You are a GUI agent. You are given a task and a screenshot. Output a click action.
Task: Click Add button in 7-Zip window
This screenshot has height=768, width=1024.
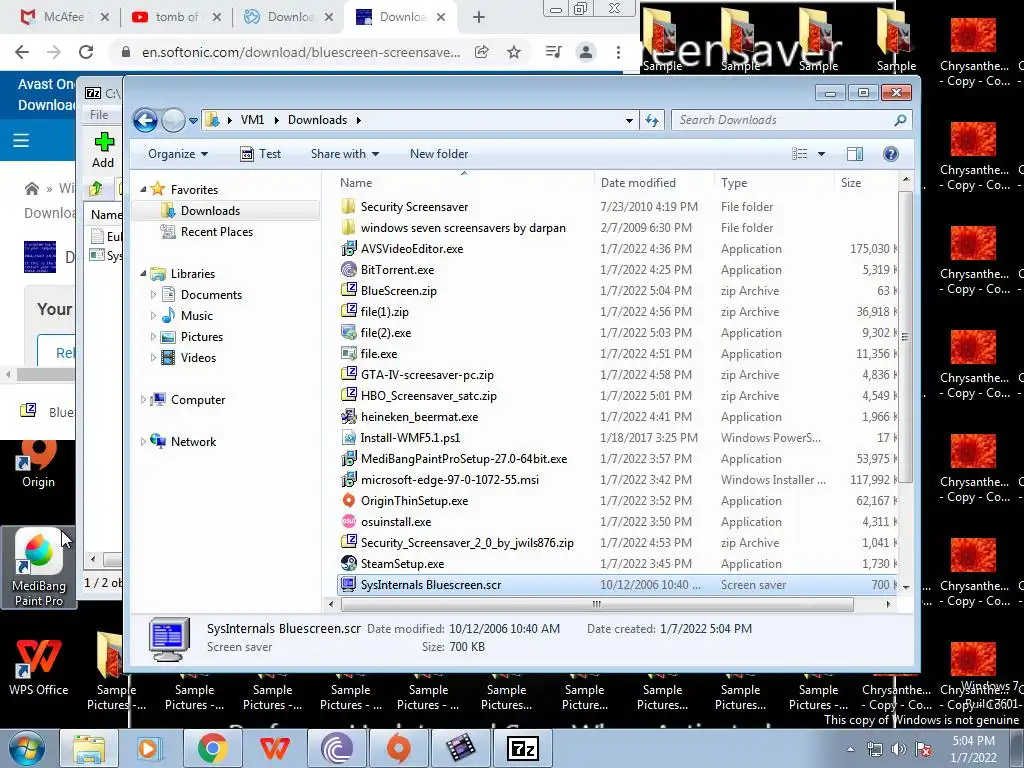(x=103, y=150)
